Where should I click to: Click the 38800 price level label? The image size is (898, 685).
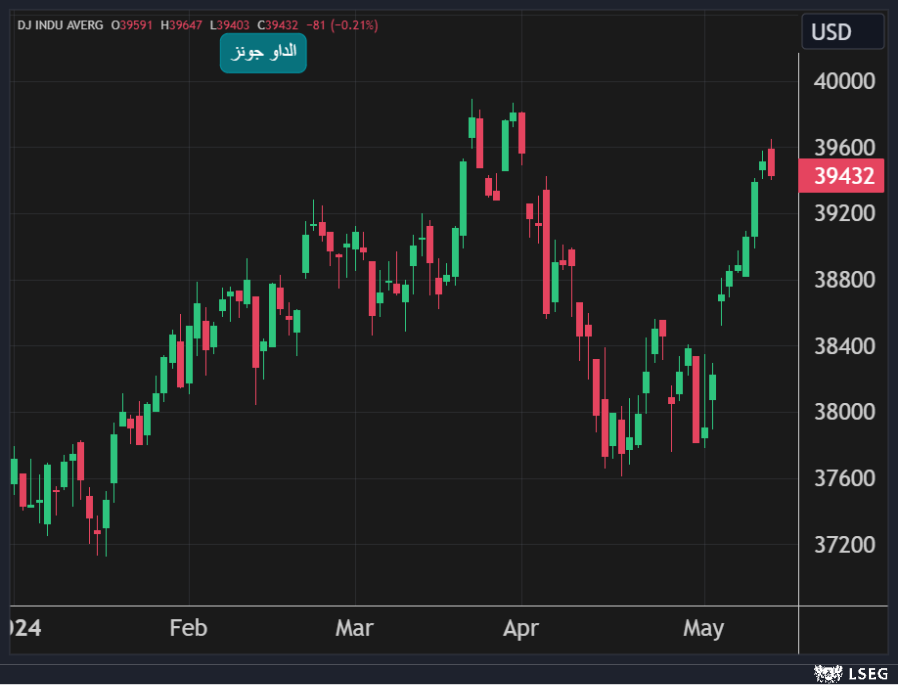coord(844,280)
